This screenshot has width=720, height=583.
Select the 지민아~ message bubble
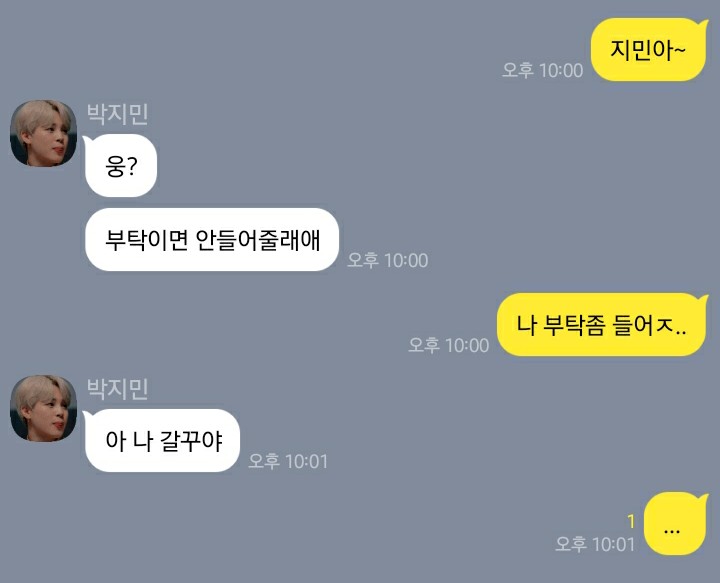pyautogui.click(x=648, y=50)
